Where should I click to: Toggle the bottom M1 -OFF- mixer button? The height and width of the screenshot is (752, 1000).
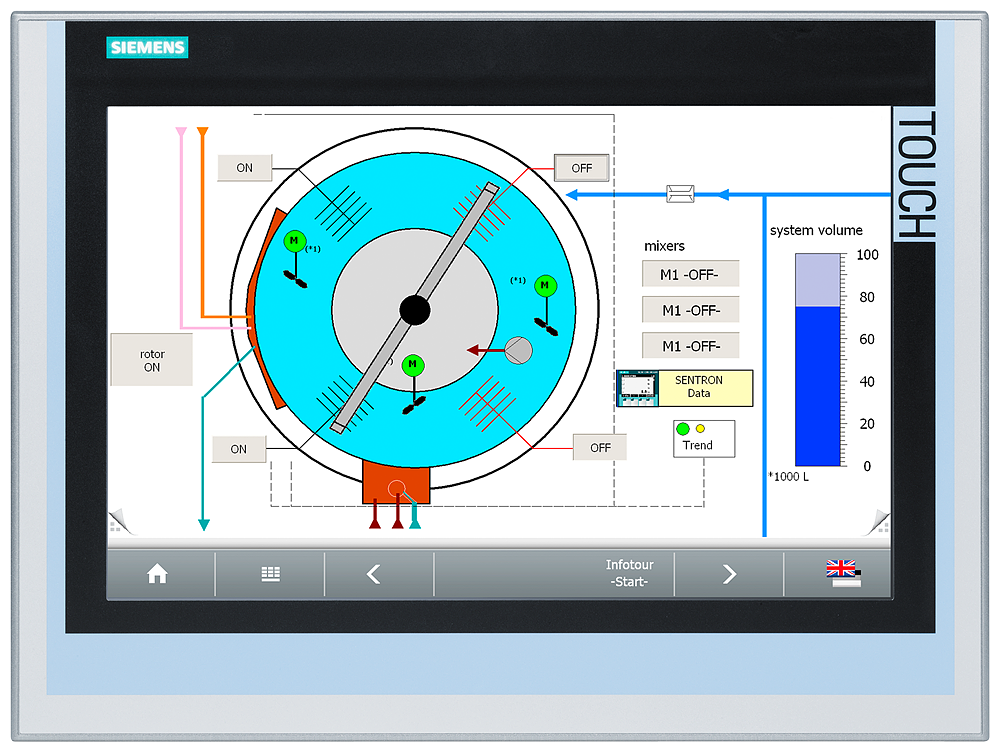coord(690,346)
